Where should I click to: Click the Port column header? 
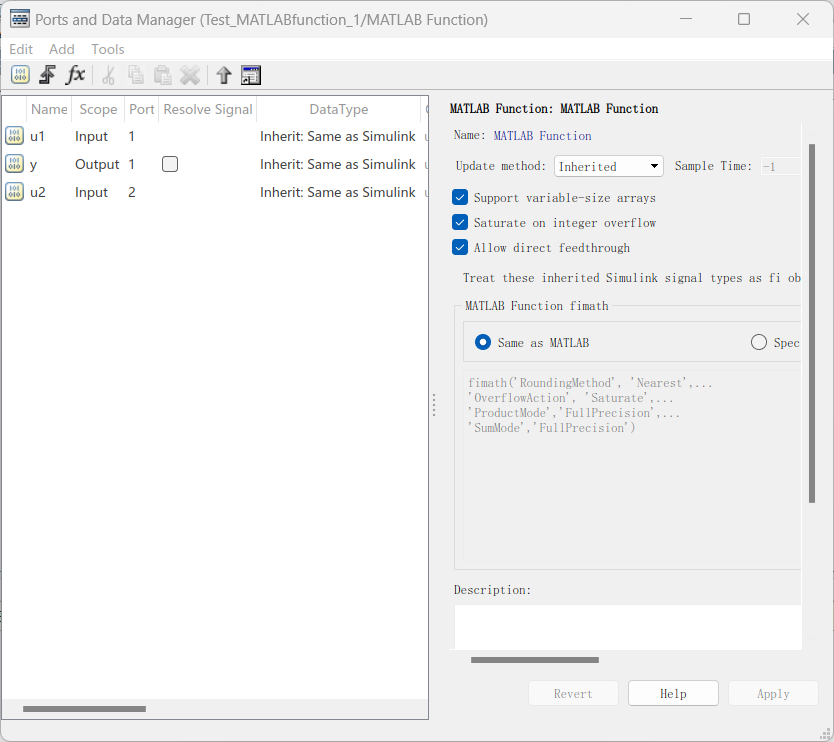point(141,109)
